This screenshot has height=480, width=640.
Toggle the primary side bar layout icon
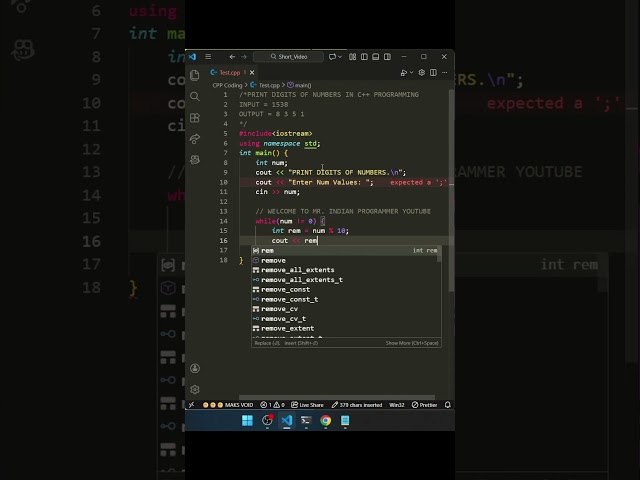coord(364,57)
